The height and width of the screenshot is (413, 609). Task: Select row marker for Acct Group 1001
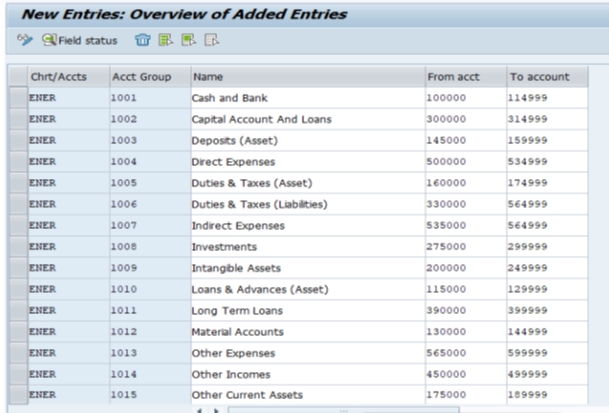pos(18,98)
